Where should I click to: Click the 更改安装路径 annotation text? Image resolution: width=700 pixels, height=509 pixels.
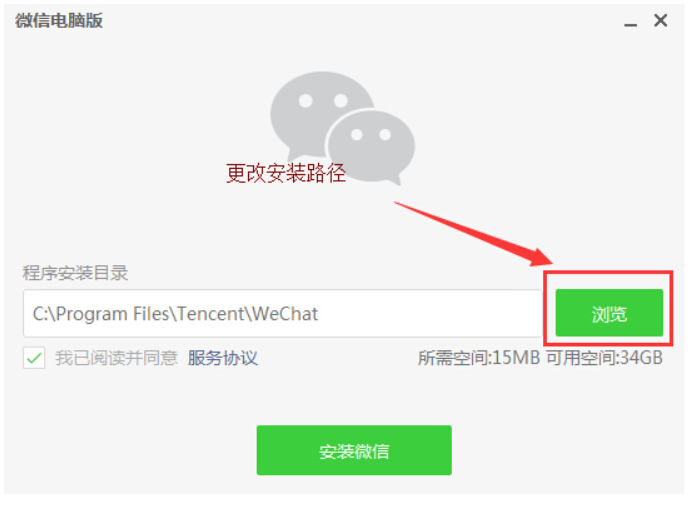[286, 173]
